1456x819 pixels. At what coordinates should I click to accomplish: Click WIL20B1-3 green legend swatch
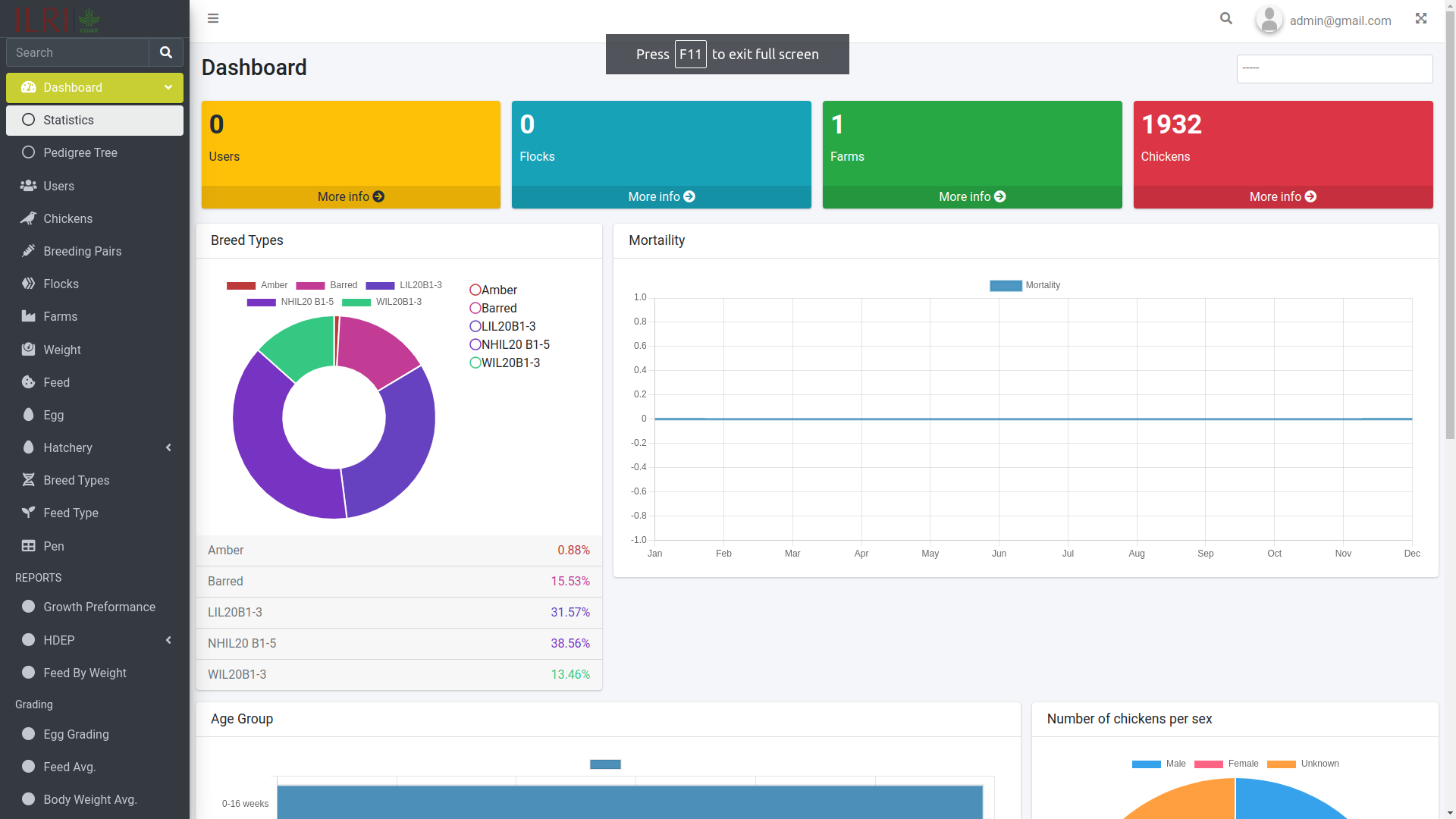[x=356, y=303]
